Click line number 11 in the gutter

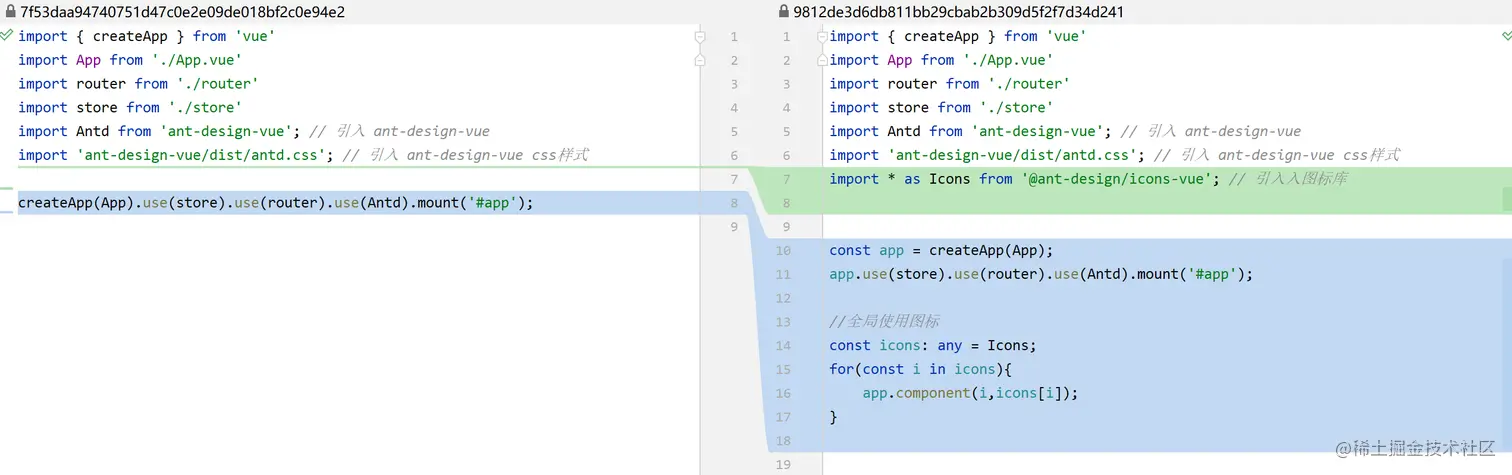pos(783,275)
